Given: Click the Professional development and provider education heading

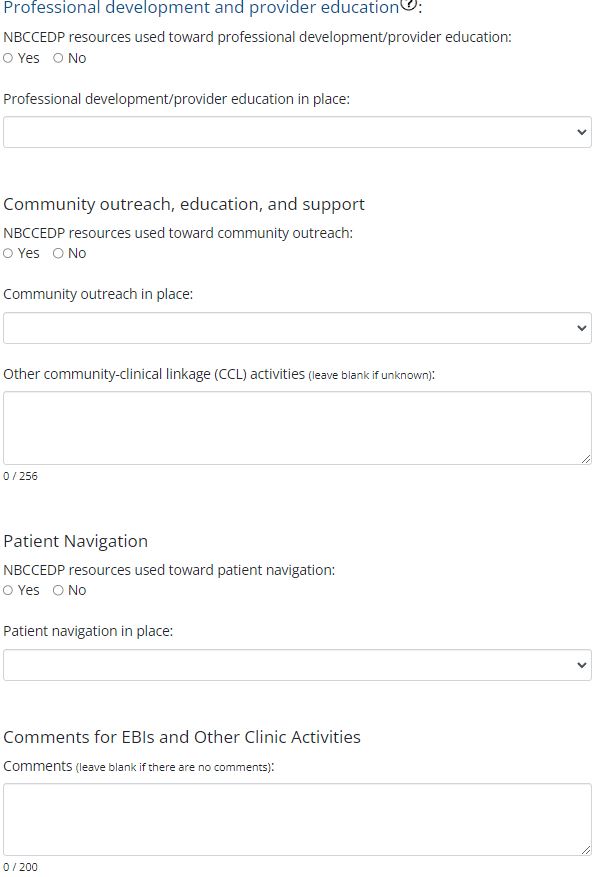Looking at the screenshot, I should pyautogui.click(x=200, y=8).
